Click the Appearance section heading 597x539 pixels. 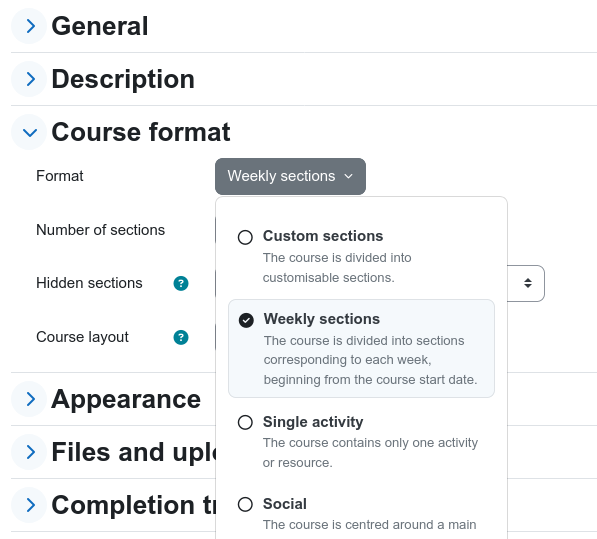tap(126, 400)
